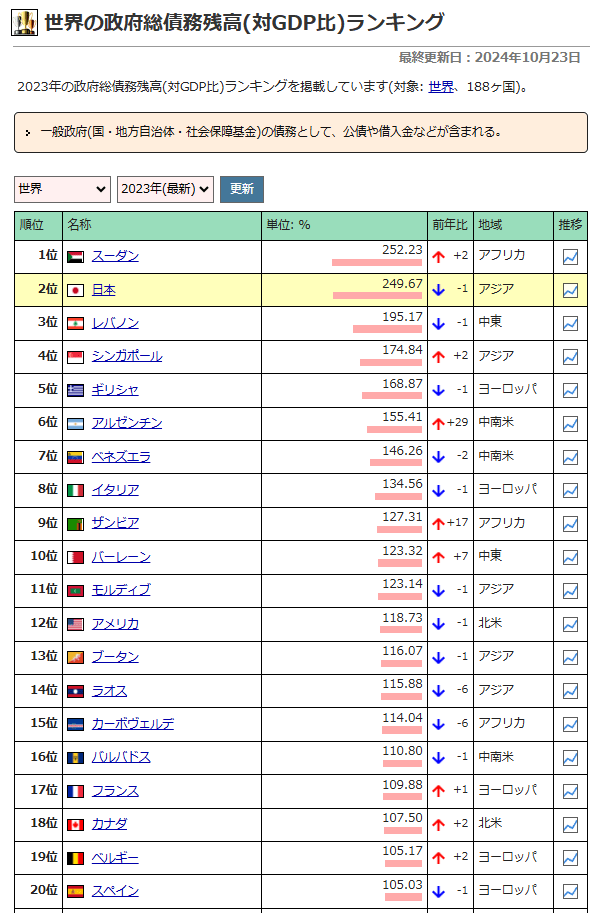Click the trend chart icon for フランス
Image resolution: width=602 pixels, height=913 pixels.
click(570, 791)
